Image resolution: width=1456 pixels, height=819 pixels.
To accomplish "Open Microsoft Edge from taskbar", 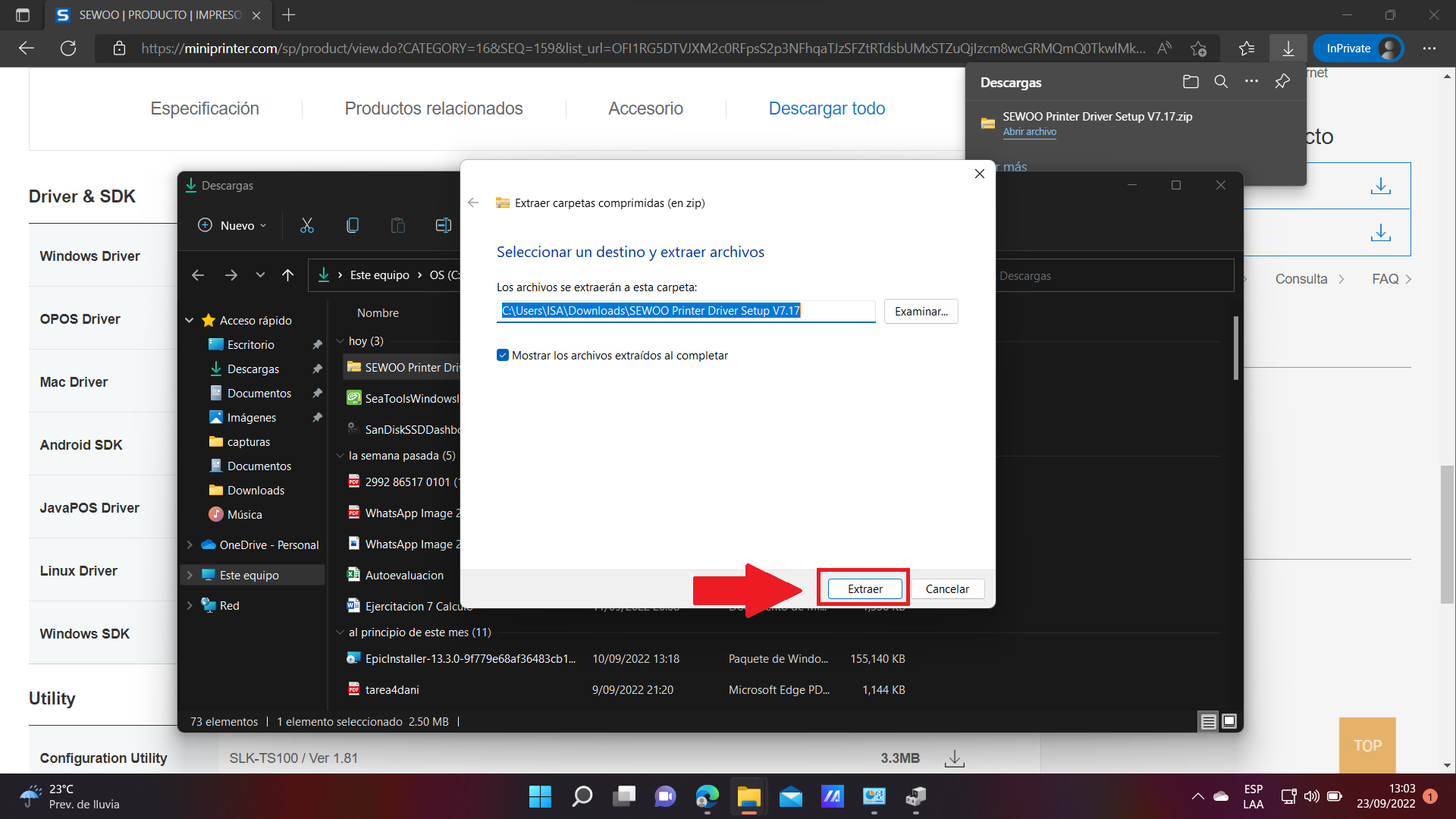I will [707, 796].
